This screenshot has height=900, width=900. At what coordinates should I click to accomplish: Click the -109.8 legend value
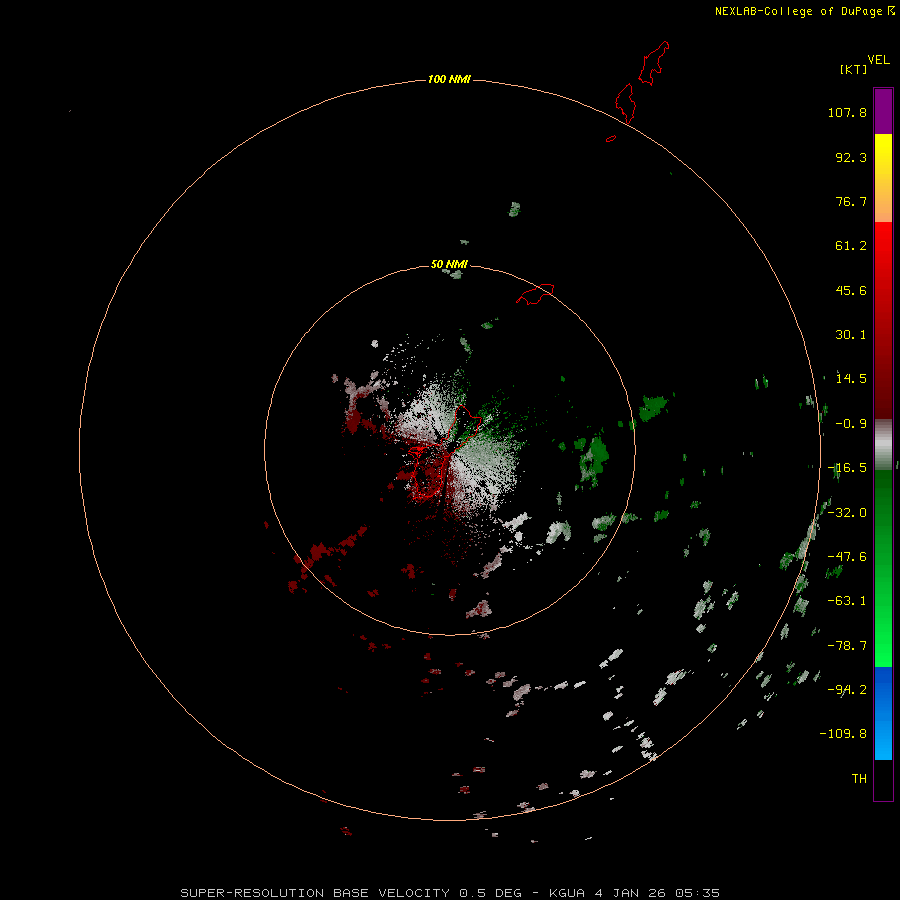(843, 734)
